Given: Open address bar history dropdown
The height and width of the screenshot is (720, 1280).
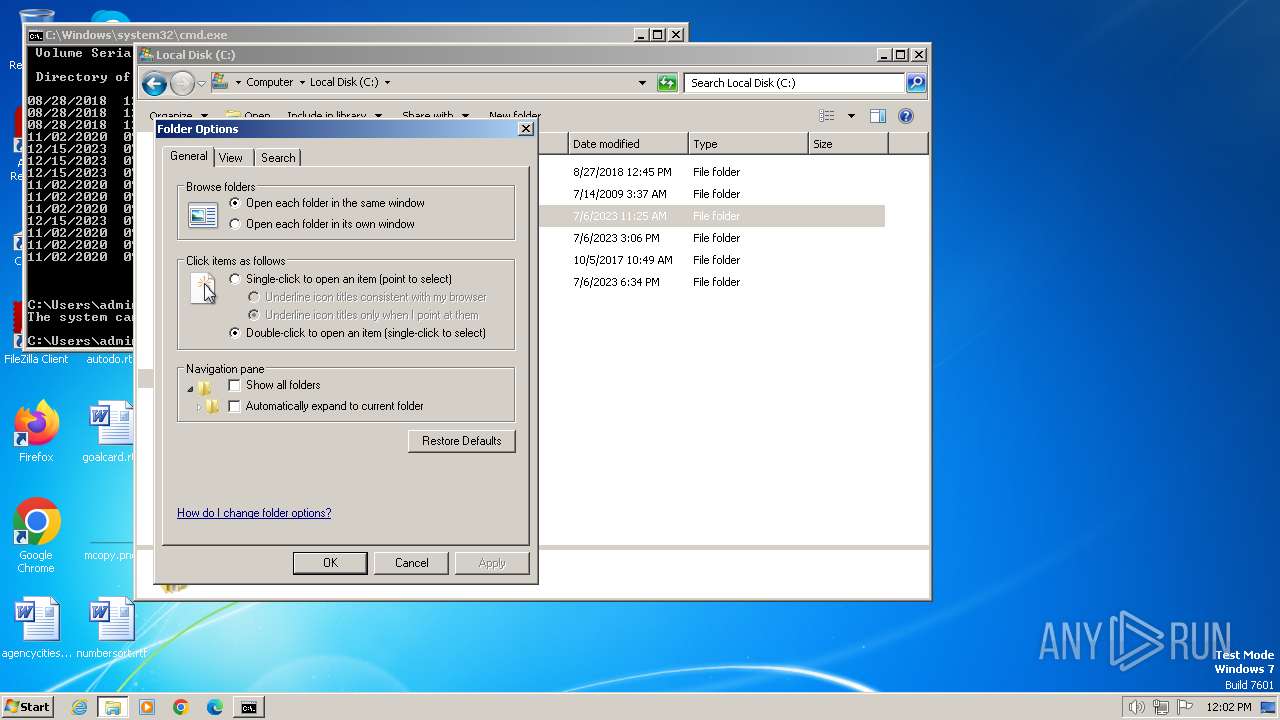Looking at the screenshot, I should (x=642, y=83).
